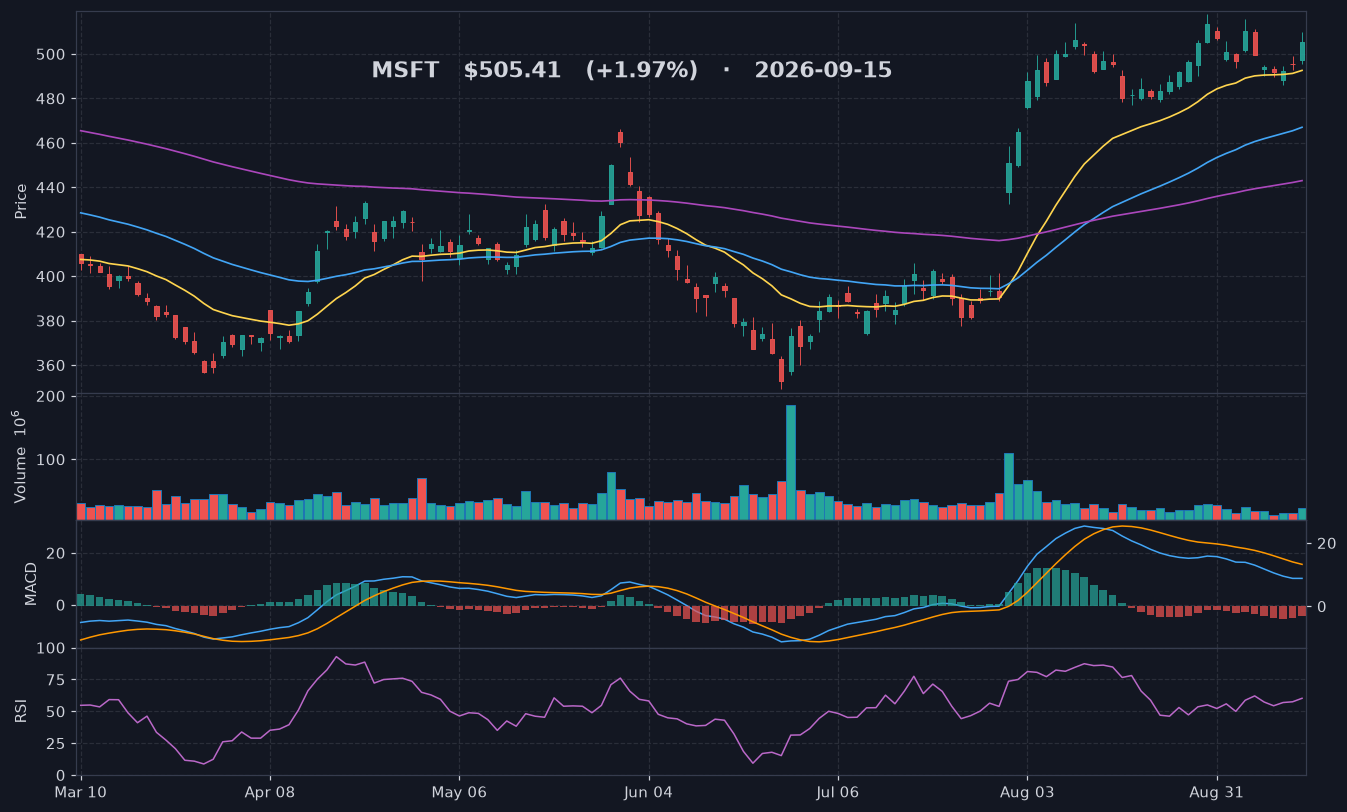Click the MACD axis label

[31, 583]
